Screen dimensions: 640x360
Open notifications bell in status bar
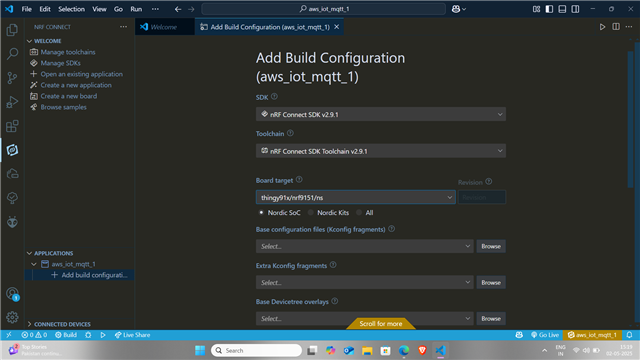629,335
